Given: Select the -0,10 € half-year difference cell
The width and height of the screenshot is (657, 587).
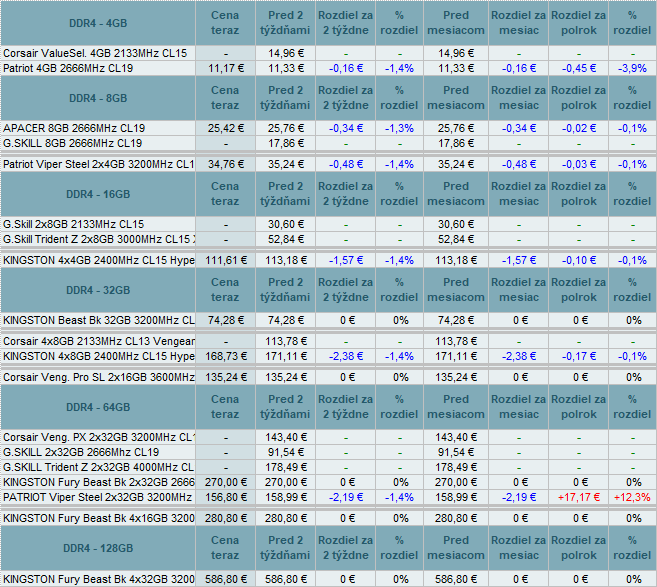Looking at the screenshot, I should point(579,260).
